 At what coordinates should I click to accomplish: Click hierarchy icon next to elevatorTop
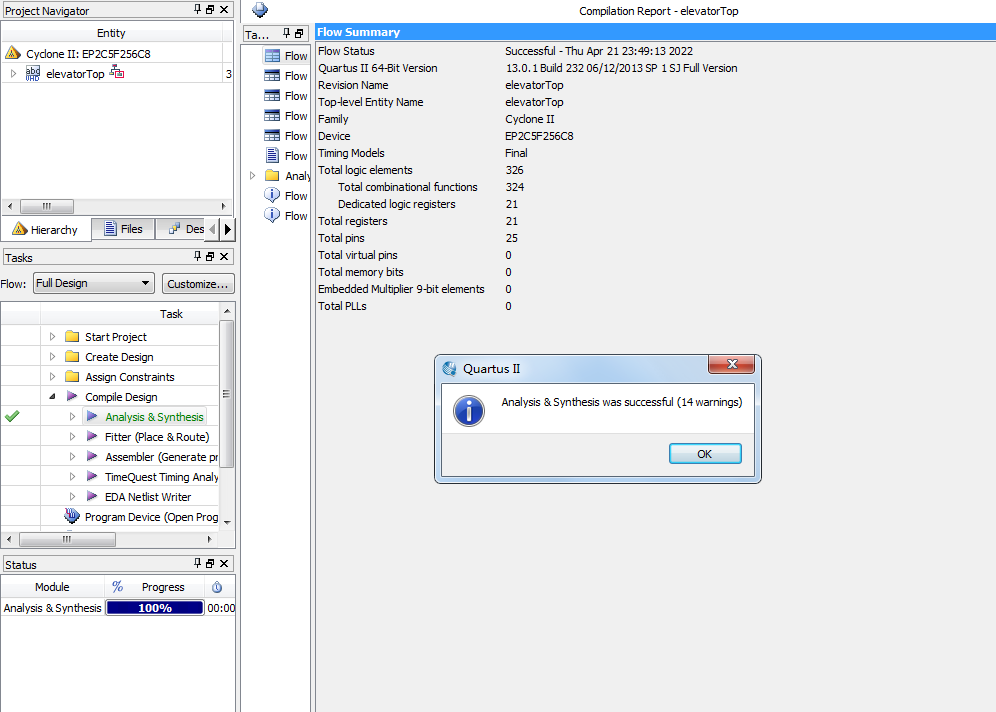(117, 72)
